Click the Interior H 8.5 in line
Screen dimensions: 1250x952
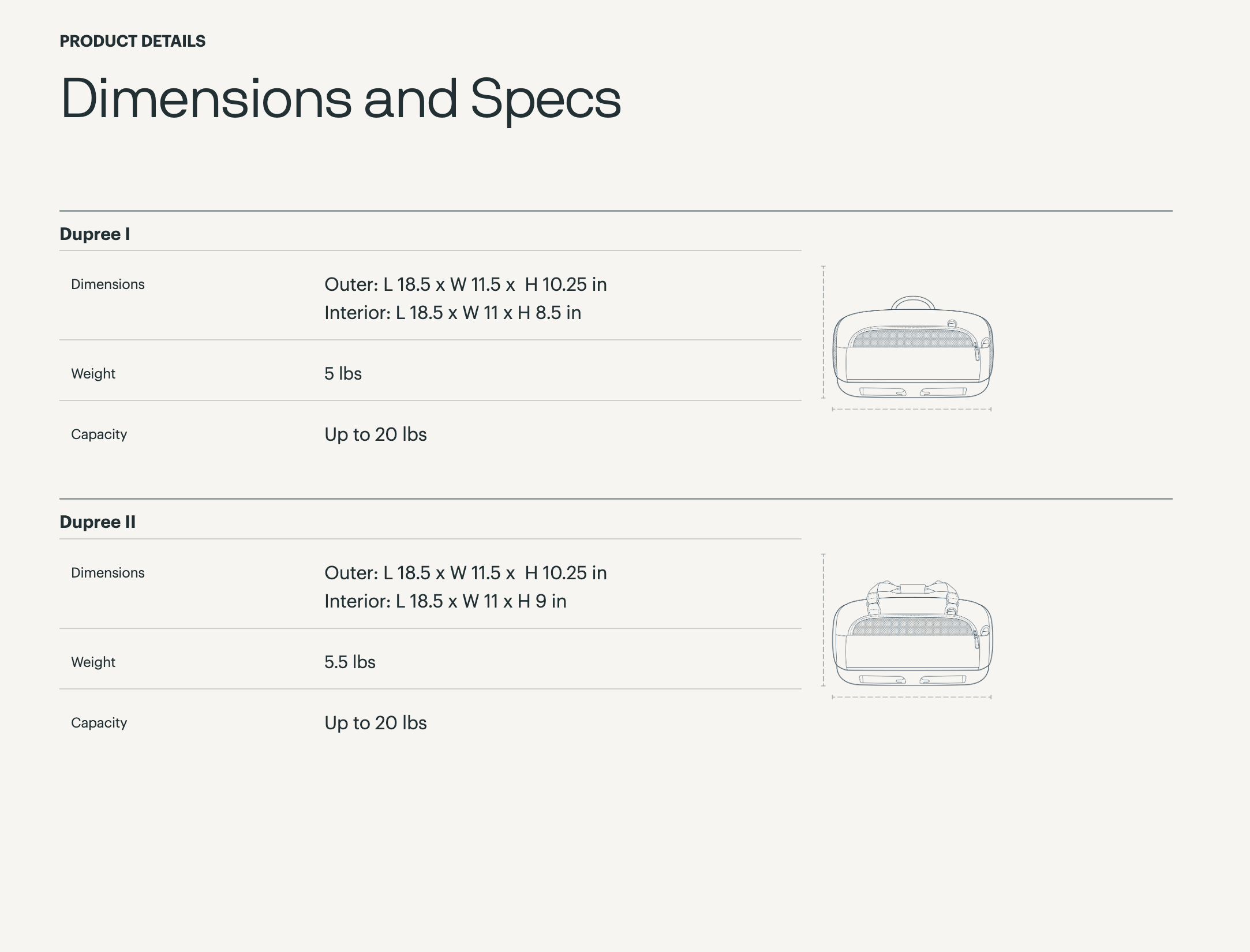pos(452,313)
